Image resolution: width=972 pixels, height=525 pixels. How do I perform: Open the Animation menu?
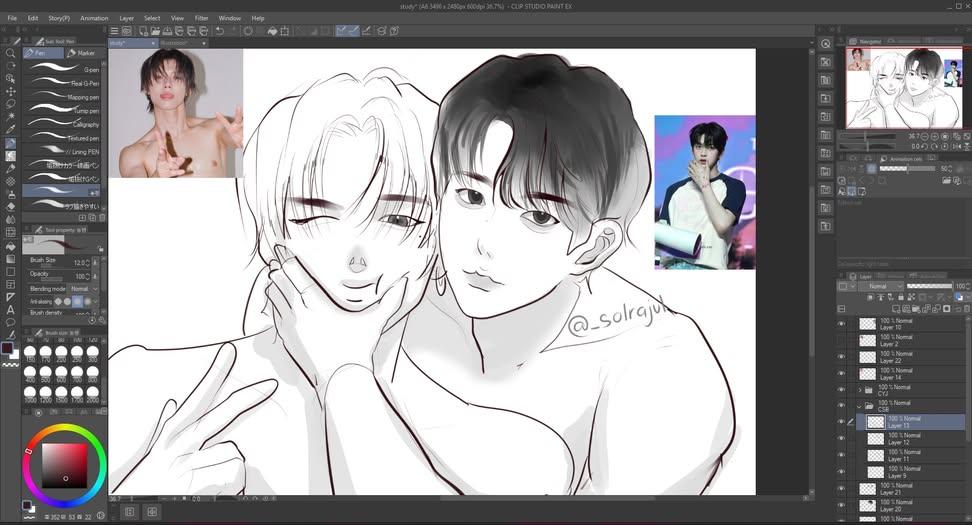(x=94, y=18)
